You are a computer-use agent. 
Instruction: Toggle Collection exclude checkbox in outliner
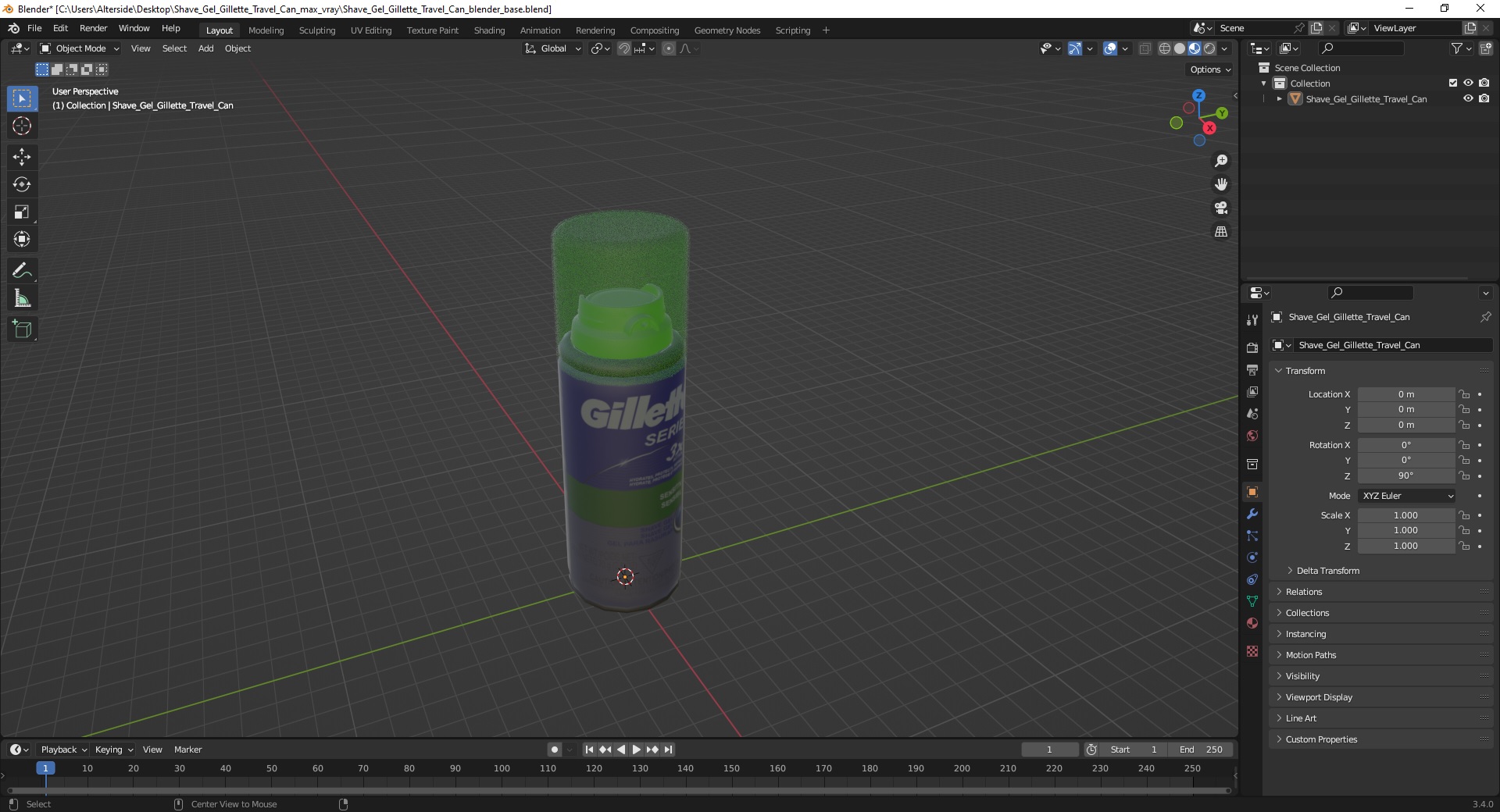[x=1453, y=83]
